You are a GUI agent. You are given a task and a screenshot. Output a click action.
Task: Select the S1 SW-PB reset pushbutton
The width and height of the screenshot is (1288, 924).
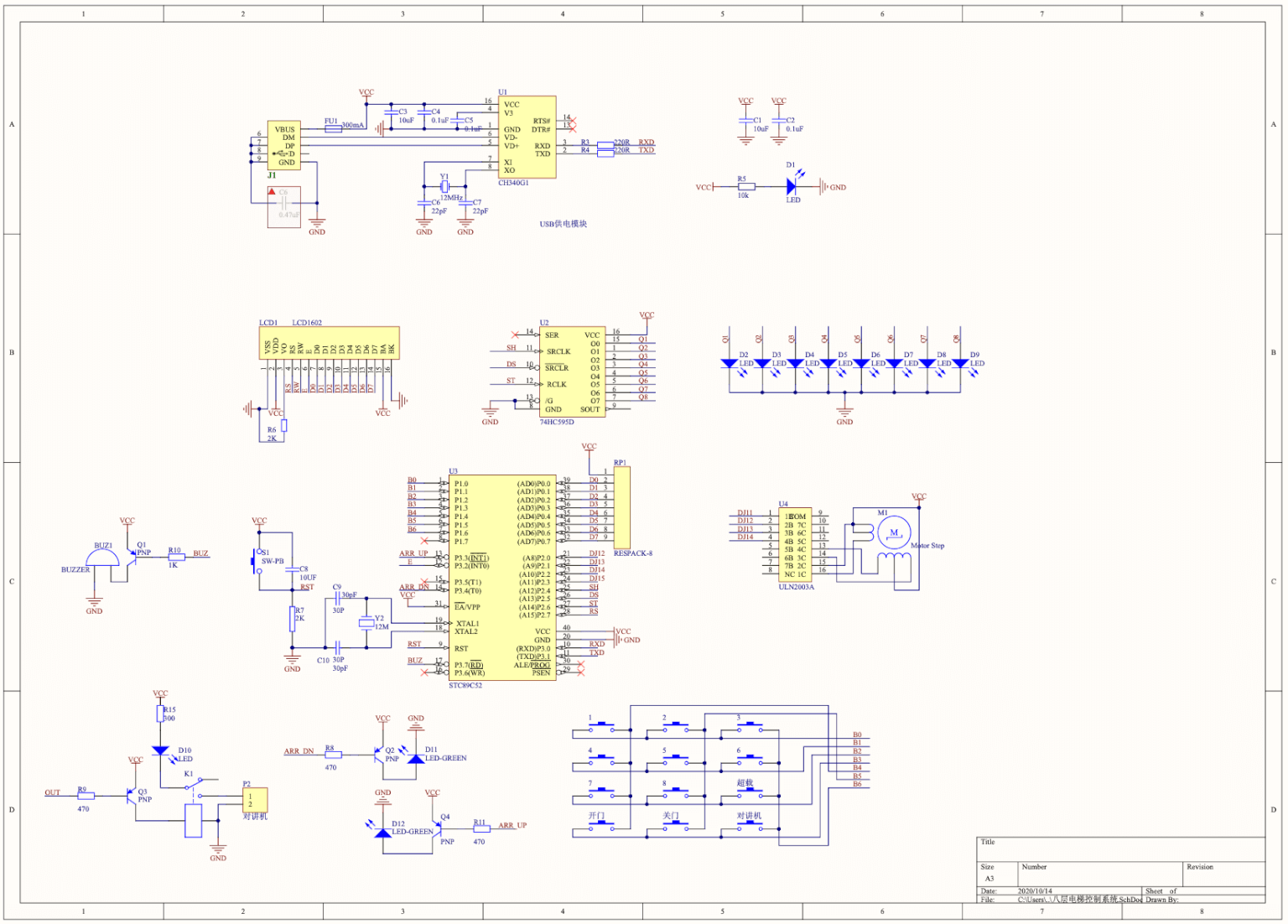(257, 561)
